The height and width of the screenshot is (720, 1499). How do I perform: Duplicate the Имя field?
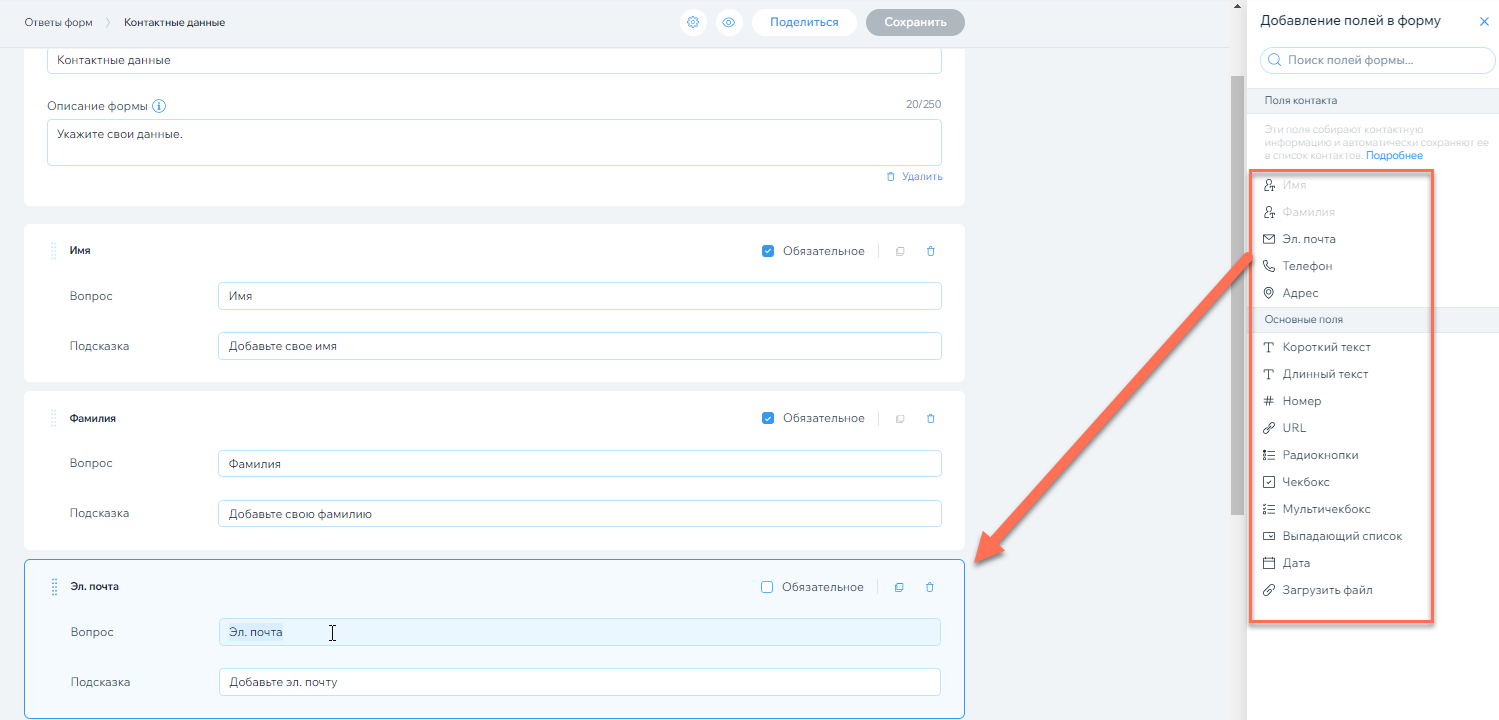pyautogui.click(x=900, y=251)
